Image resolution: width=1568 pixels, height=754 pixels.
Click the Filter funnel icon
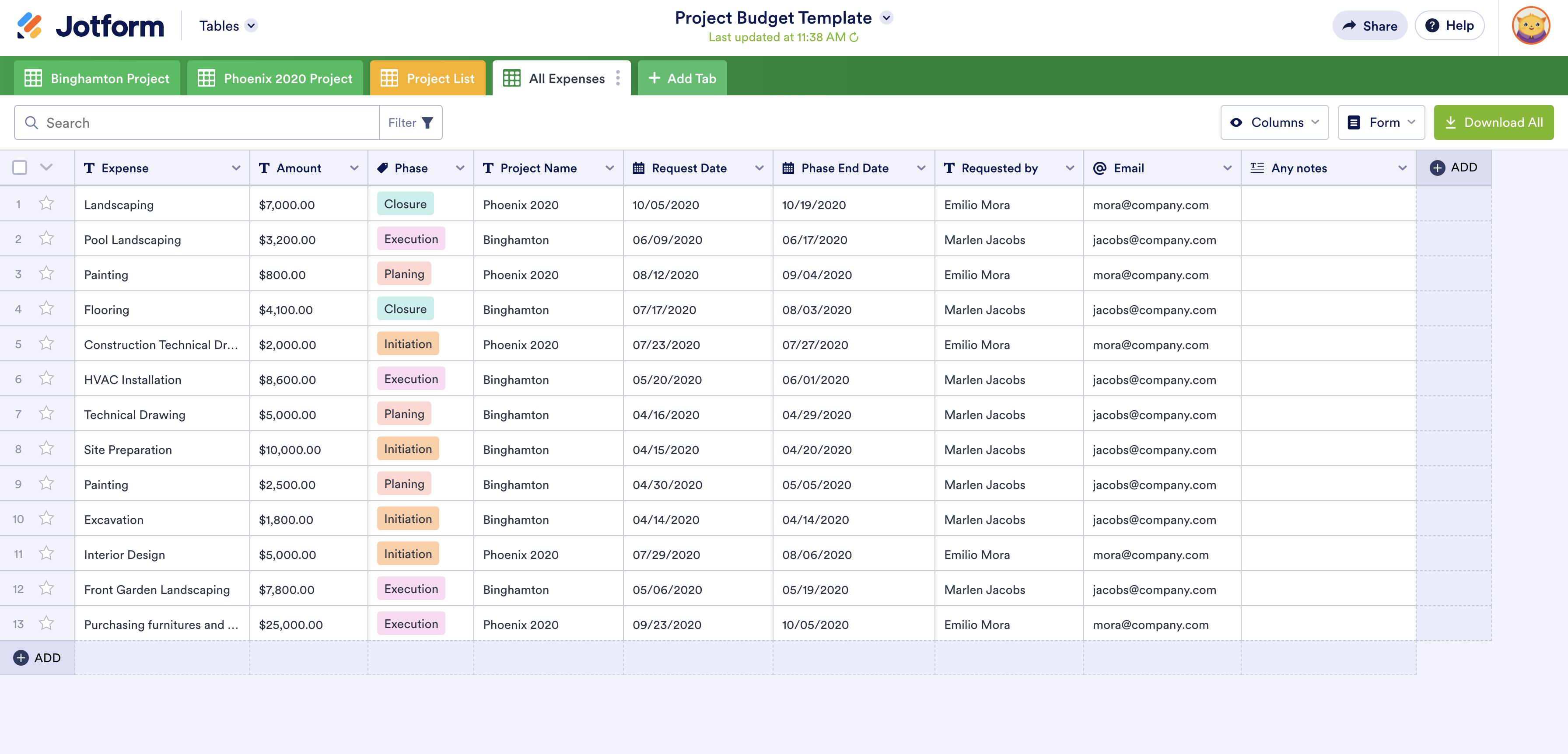pos(427,122)
